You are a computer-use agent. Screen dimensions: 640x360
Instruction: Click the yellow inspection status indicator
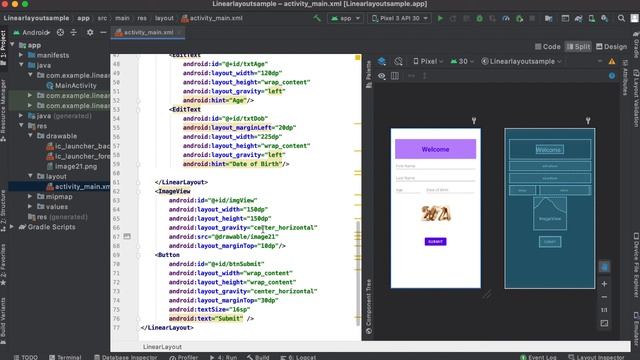tap(358, 58)
